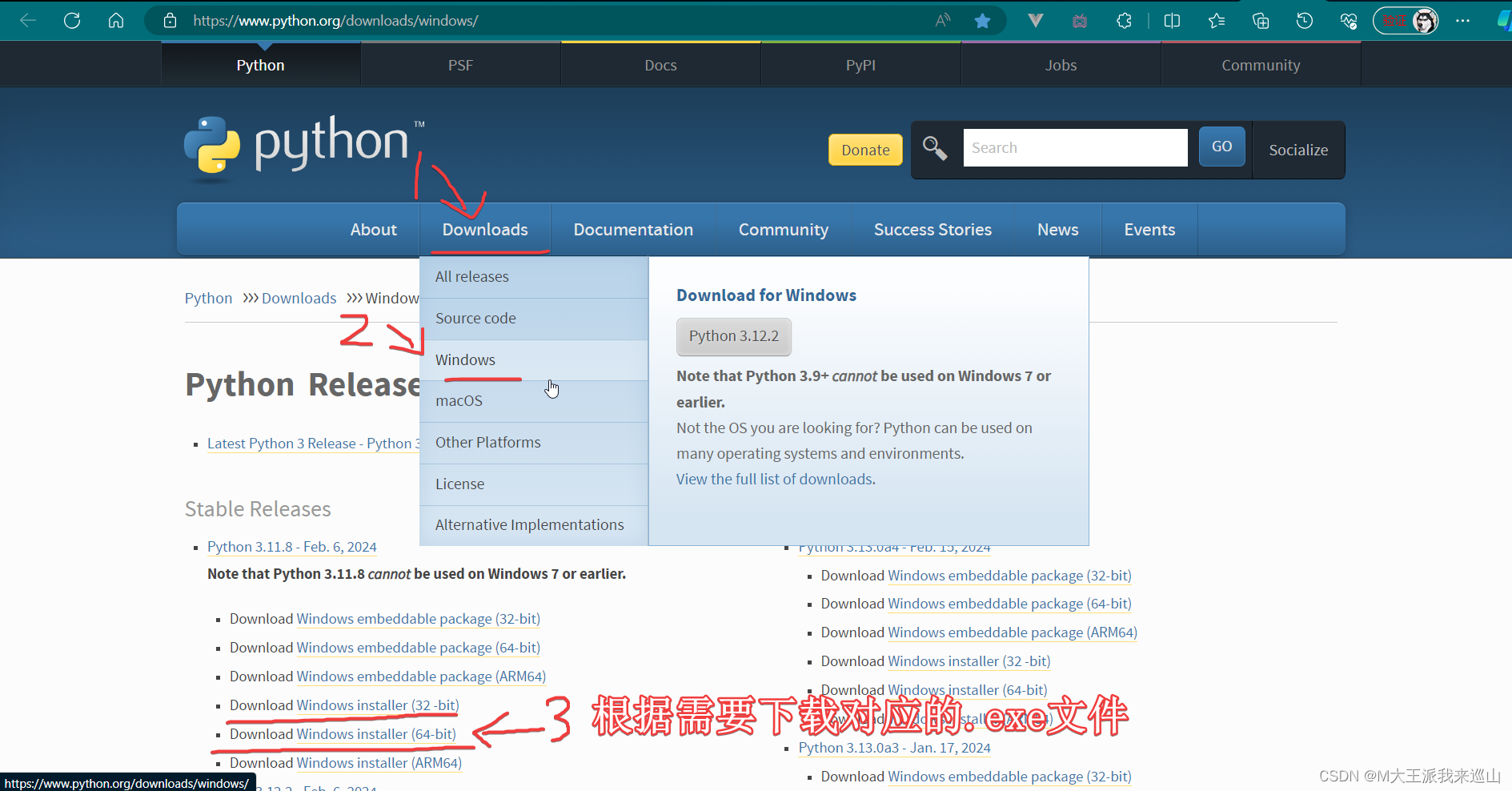Click the magnifying glass search icon
This screenshot has width=1512, height=791.
tap(935, 148)
